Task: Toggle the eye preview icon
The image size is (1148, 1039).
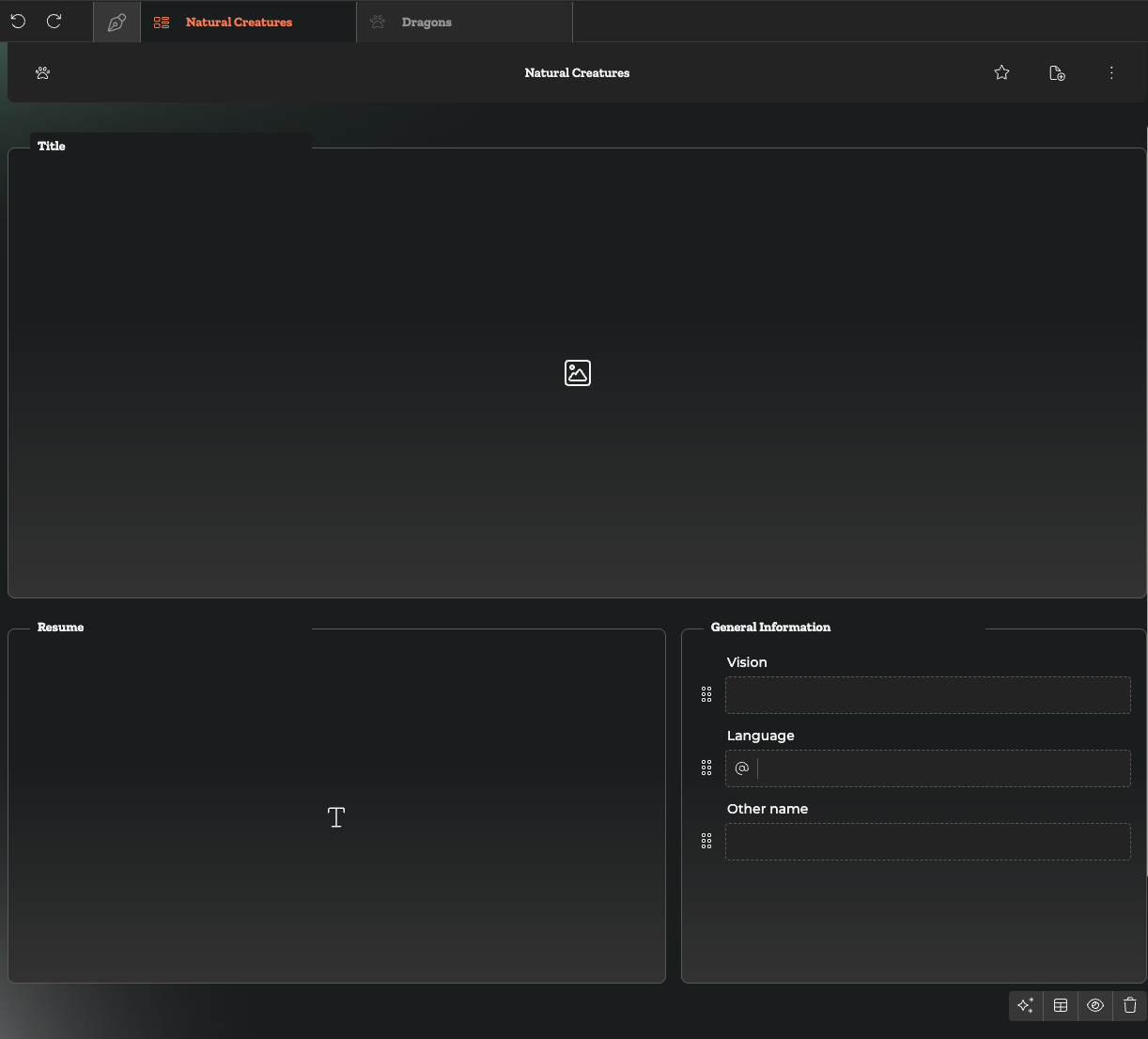Action: (1095, 1005)
